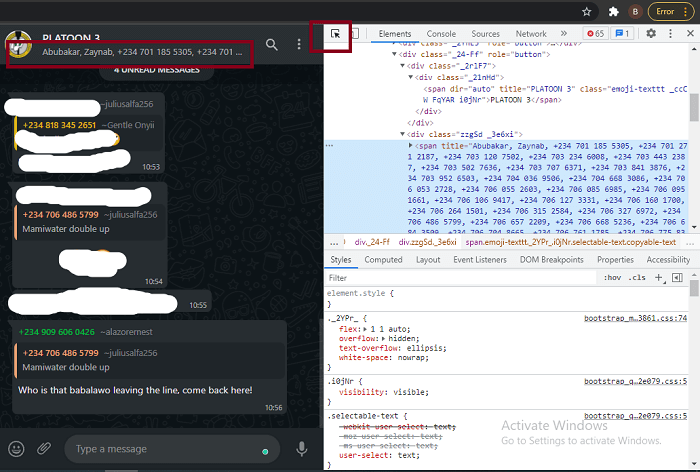Collapse the div class _24-Ff node
This screenshot has width=700, height=472.
click(x=394, y=54)
